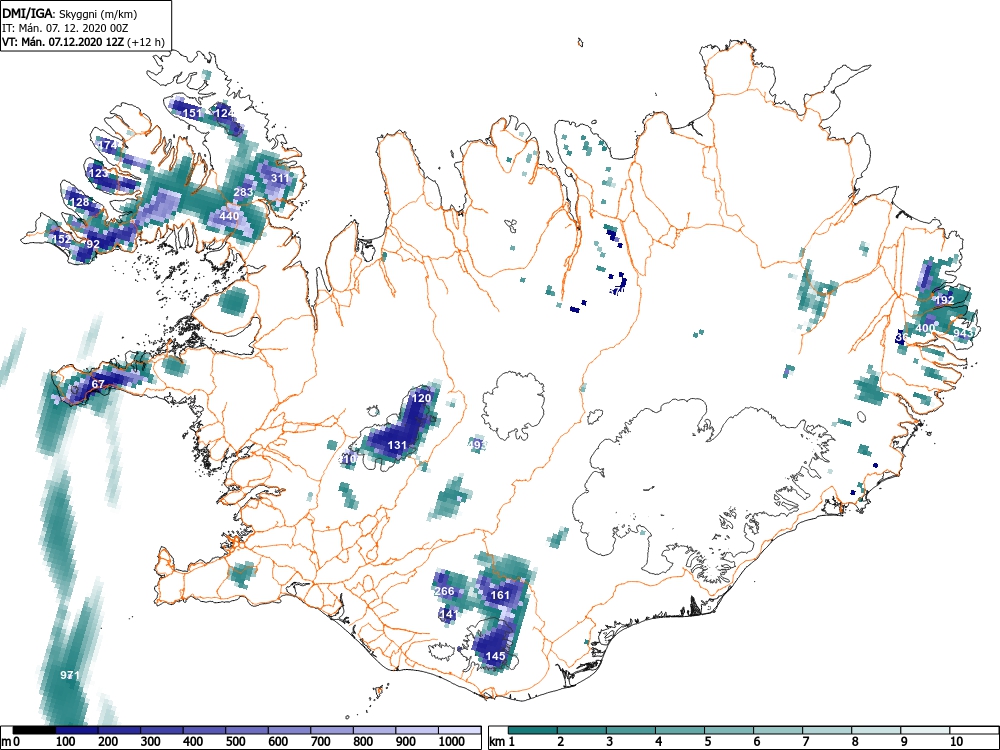1000x750 pixels.
Task: Select the black 0–100 m legend swatch
Action: click(x=34, y=730)
